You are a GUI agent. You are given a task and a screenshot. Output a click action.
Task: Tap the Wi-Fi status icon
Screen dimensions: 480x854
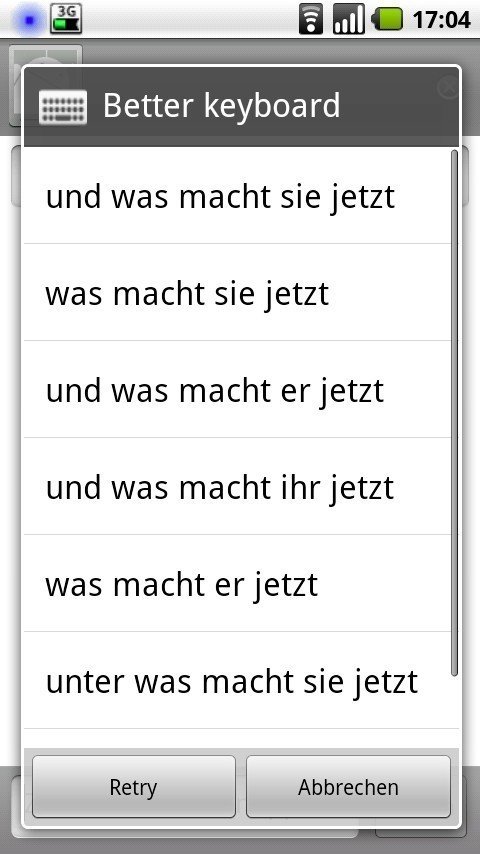[311, 20]
